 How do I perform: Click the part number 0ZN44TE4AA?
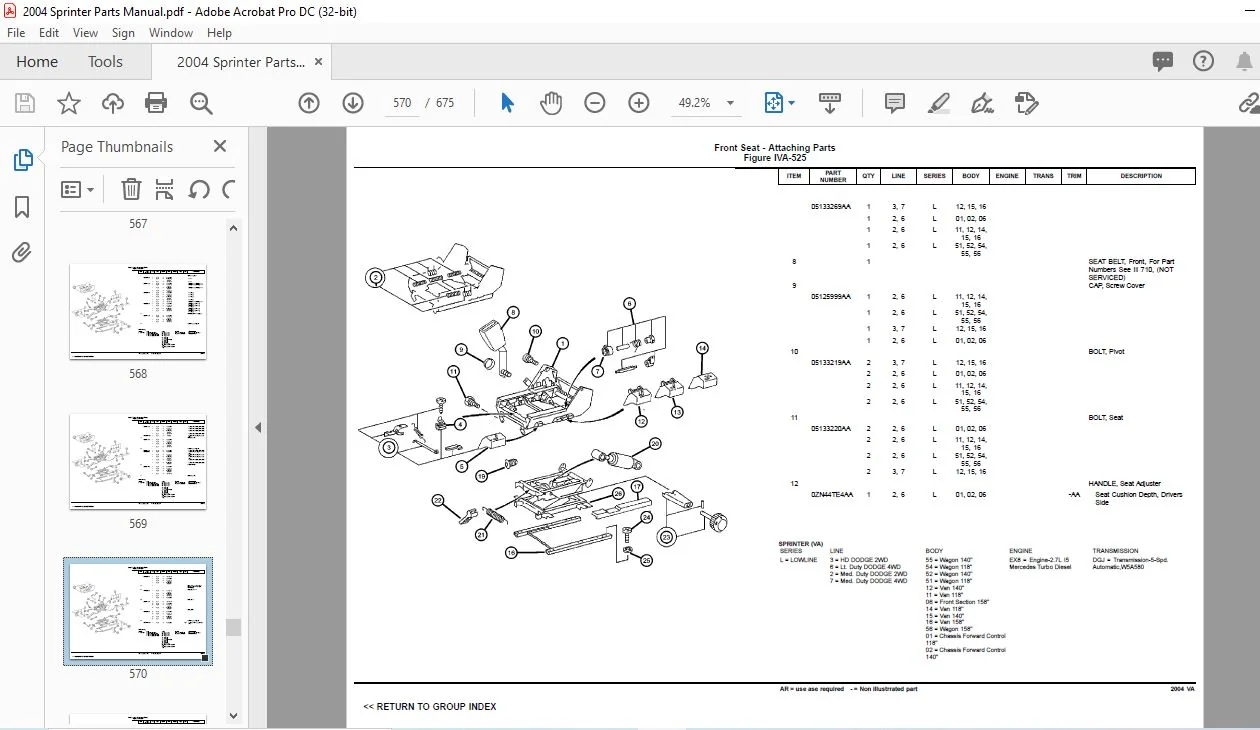click(x=832, y=495)
